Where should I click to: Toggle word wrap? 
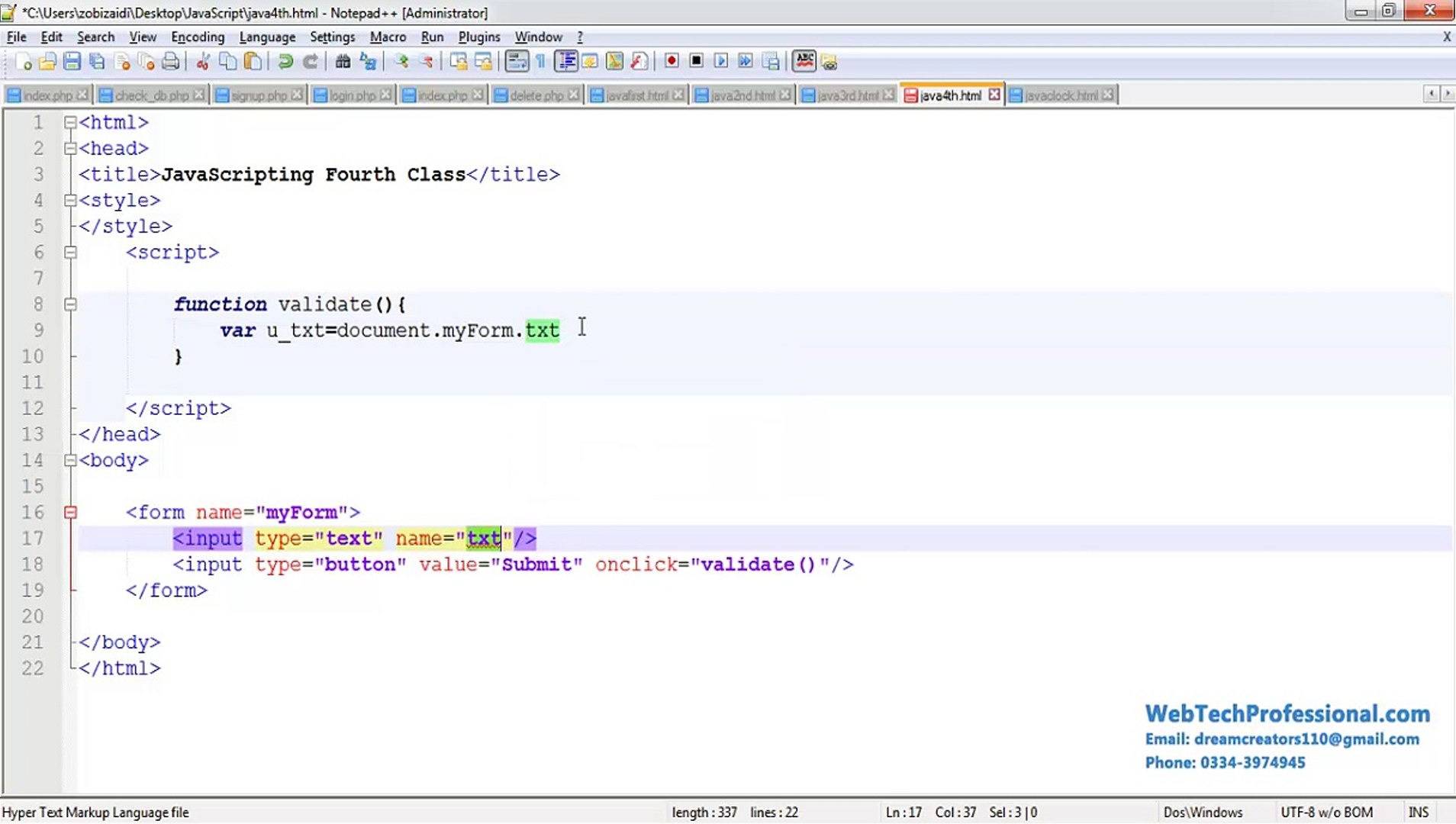coord(517,62)
